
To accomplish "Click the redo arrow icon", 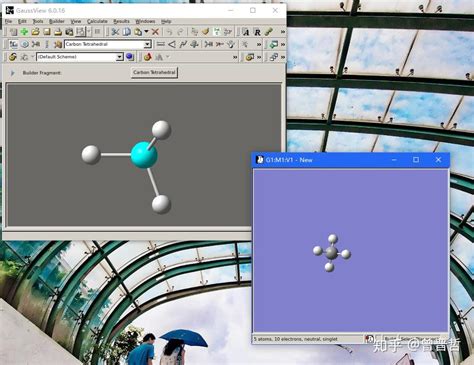I will click(180, 32).
